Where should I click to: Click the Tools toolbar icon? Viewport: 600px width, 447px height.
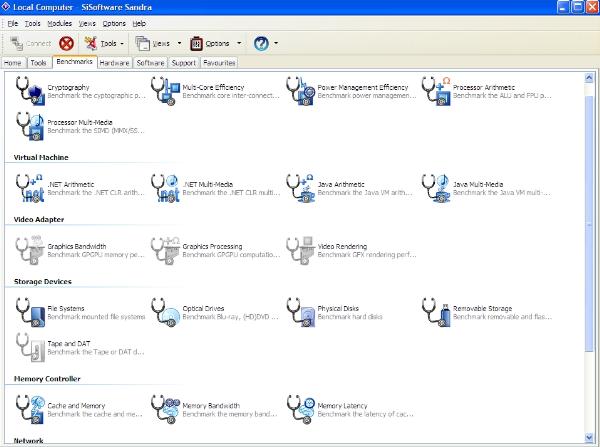pyautogui.click(x=91, y=43)
